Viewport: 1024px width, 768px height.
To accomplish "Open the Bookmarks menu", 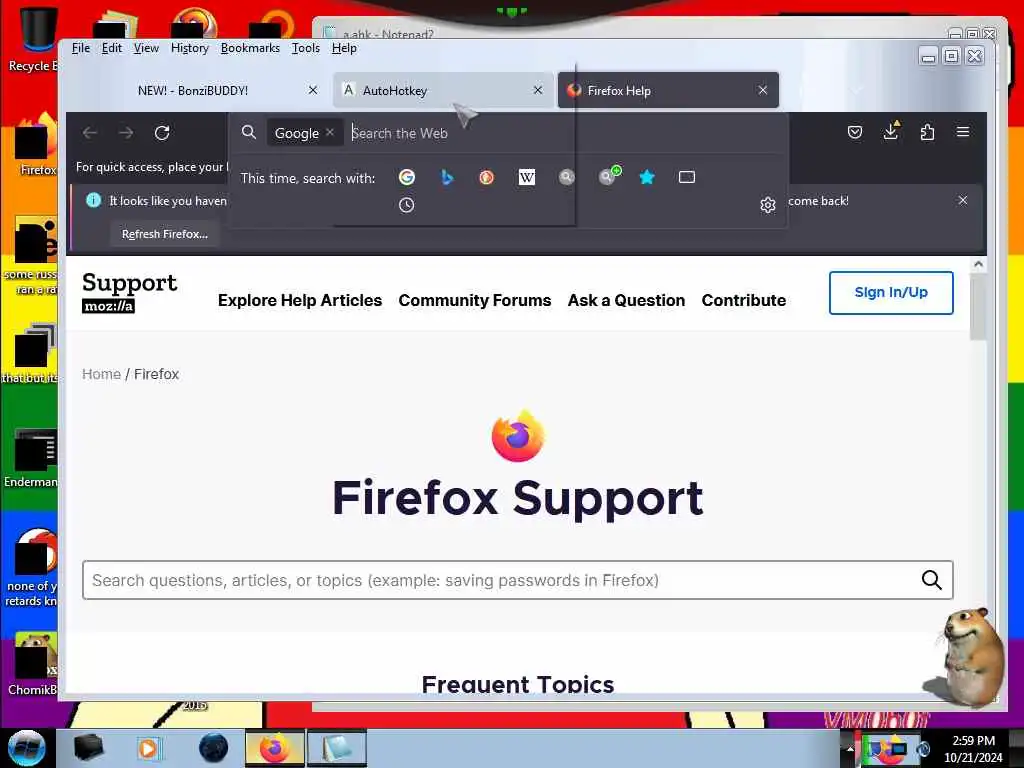I will click(250, 48).
